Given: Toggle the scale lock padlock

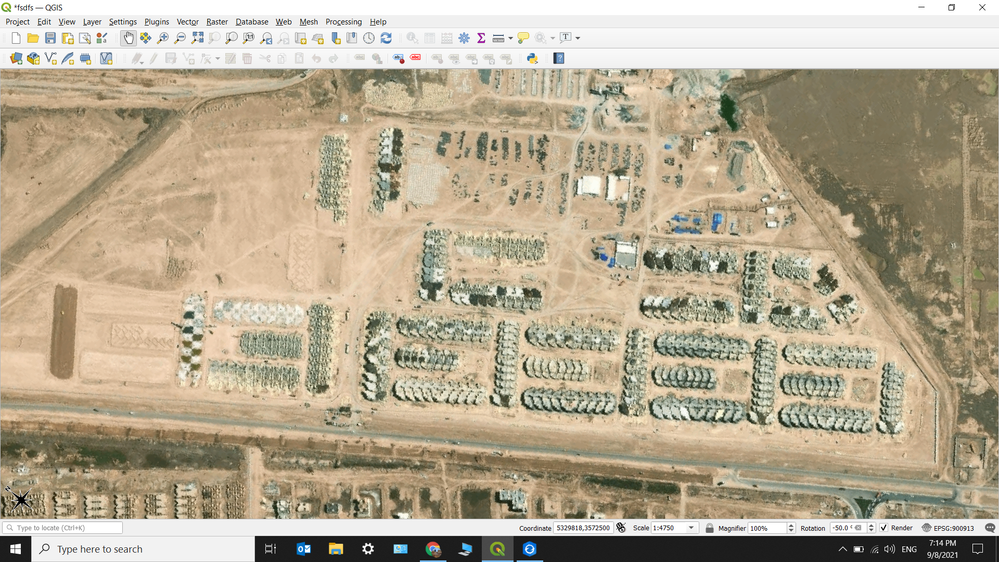Looking at the screenshot, I should coord(709,528).
